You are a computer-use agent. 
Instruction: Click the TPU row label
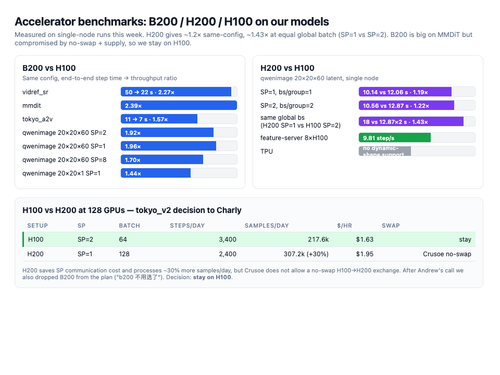click(x=267, y=151)
